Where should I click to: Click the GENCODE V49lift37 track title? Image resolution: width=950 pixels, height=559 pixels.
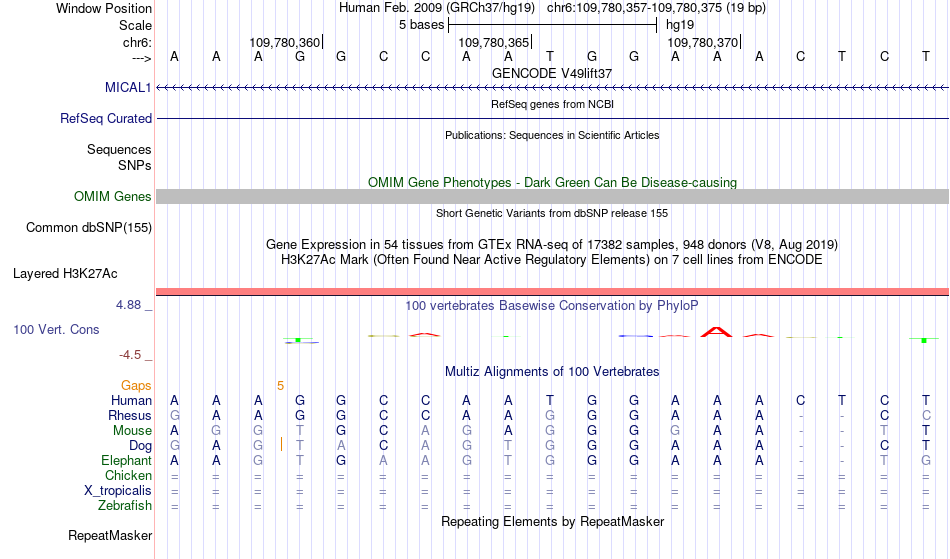pyautogui.click(x=552, y=73)
